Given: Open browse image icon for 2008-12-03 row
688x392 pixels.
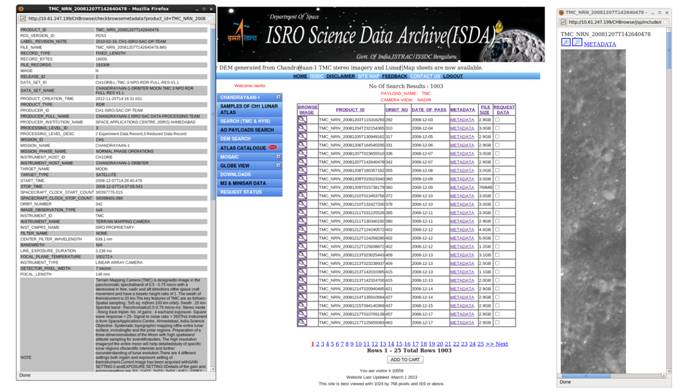Looking at the screenshot, I should (302, 119).
